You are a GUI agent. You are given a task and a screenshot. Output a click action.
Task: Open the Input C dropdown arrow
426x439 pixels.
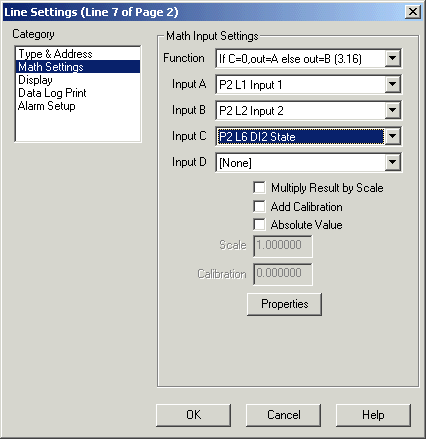pyautogui.click(x=392, y=136)
